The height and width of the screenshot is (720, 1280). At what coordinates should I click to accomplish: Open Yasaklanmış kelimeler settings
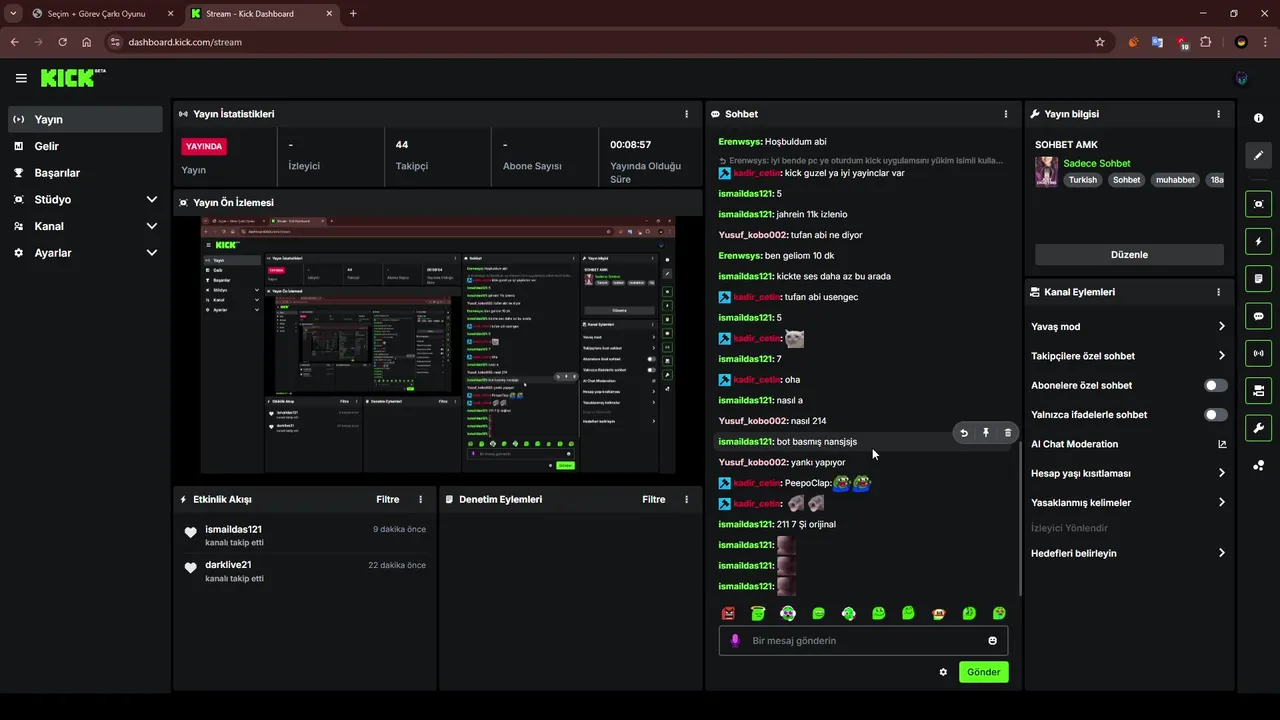click(x=1129, y=502)
